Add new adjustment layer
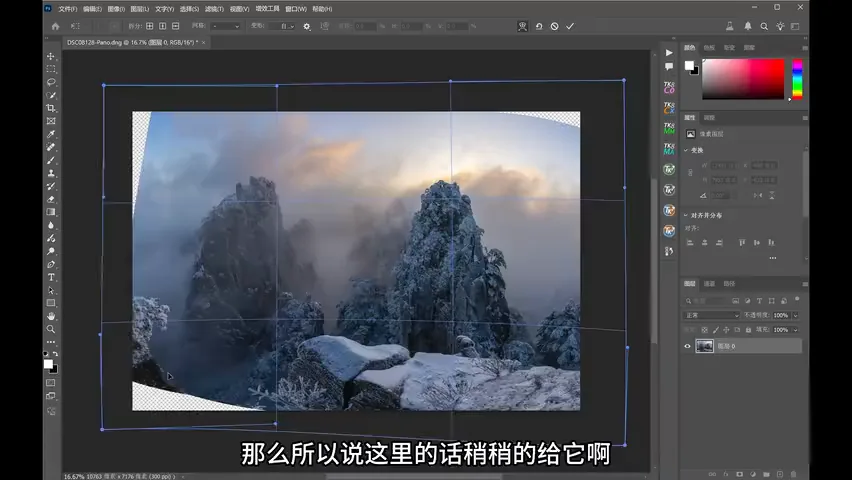 [x=753, y=474]
